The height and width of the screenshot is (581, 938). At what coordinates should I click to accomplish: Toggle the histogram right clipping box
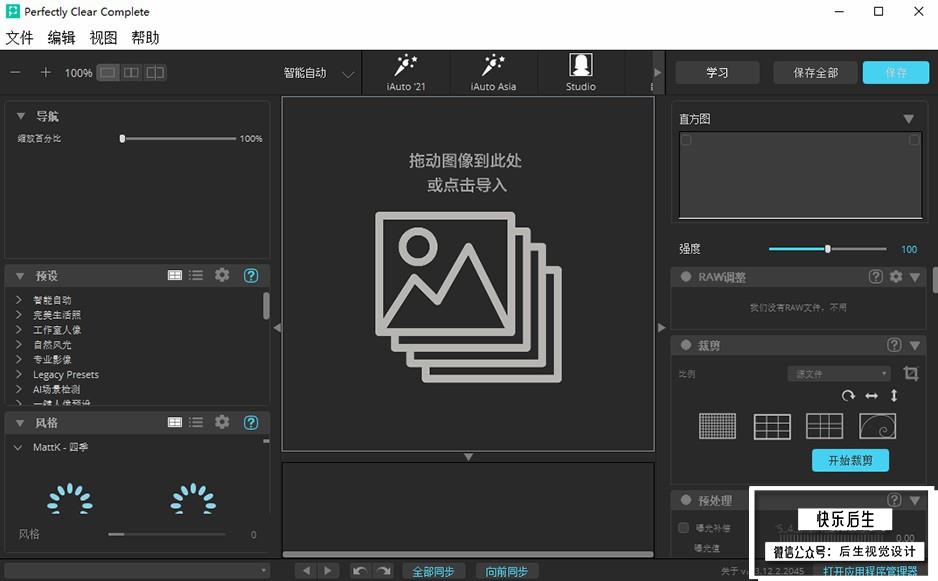914,139
